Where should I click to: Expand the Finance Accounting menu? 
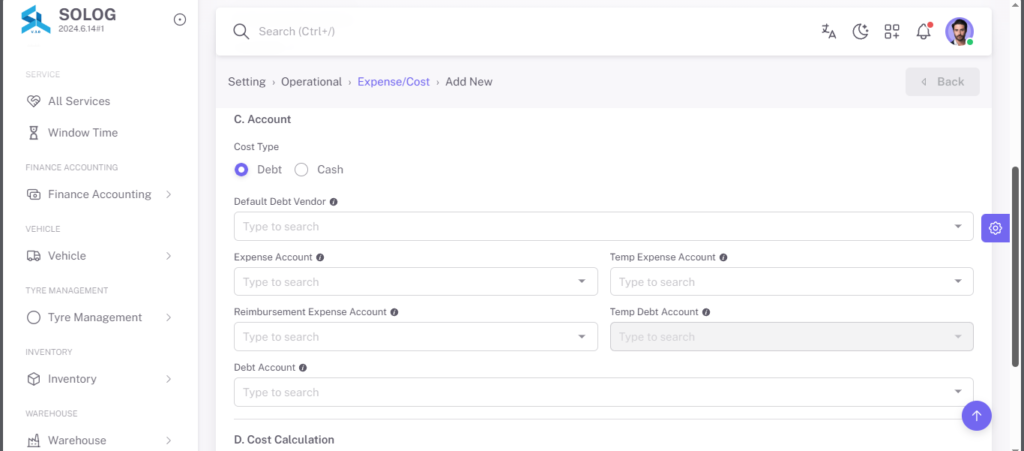[x=99, y=194]
